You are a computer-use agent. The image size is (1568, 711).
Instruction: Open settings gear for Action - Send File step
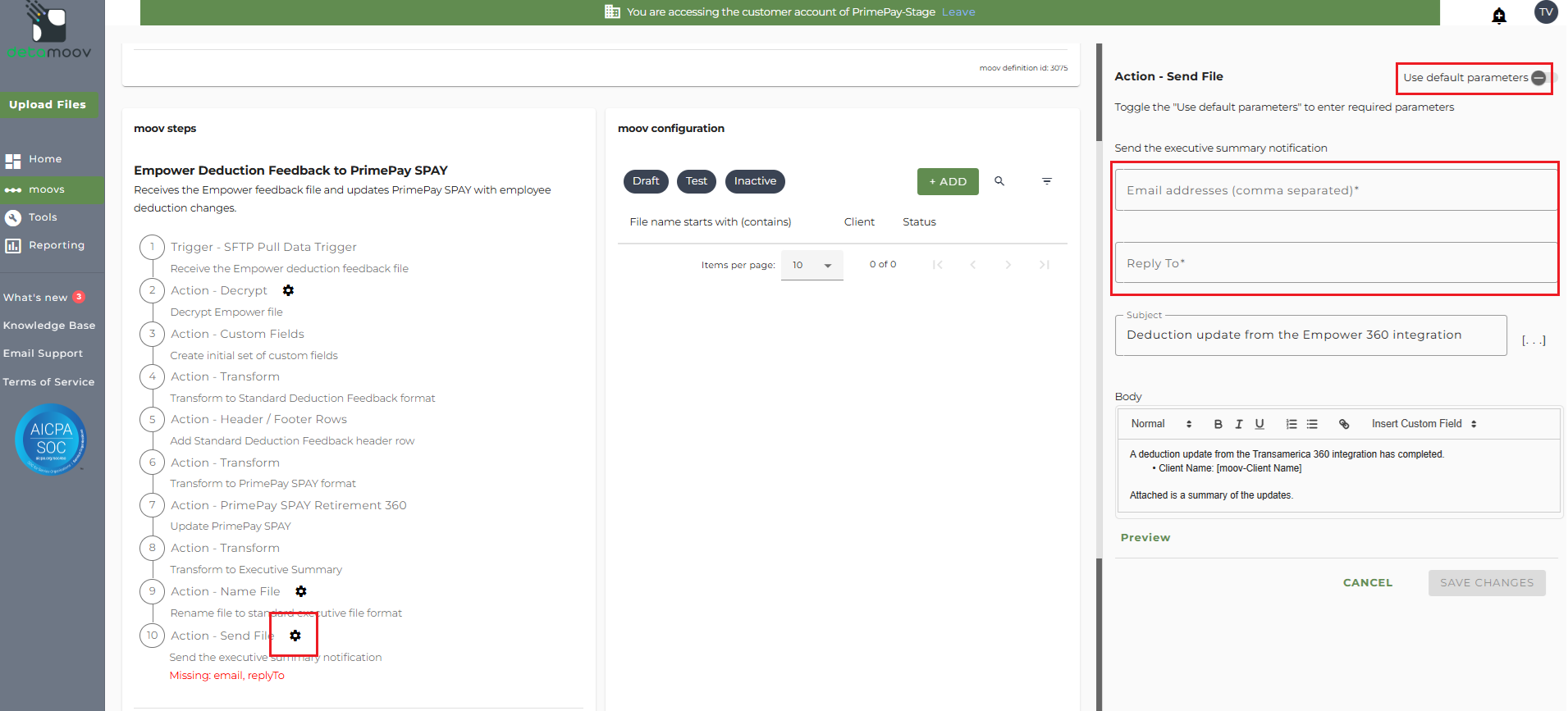tap(295, 636)
